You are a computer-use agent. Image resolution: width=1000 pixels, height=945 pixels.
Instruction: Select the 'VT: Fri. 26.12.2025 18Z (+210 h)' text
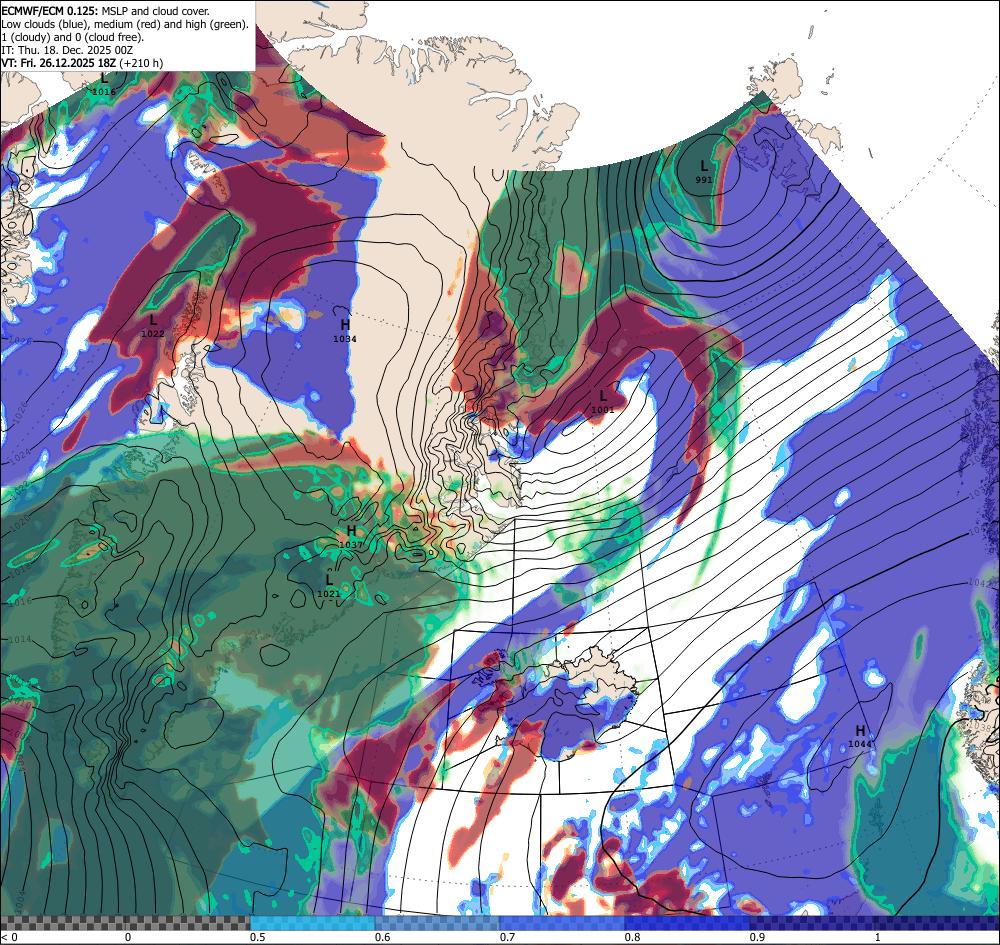tap(82, 63)
